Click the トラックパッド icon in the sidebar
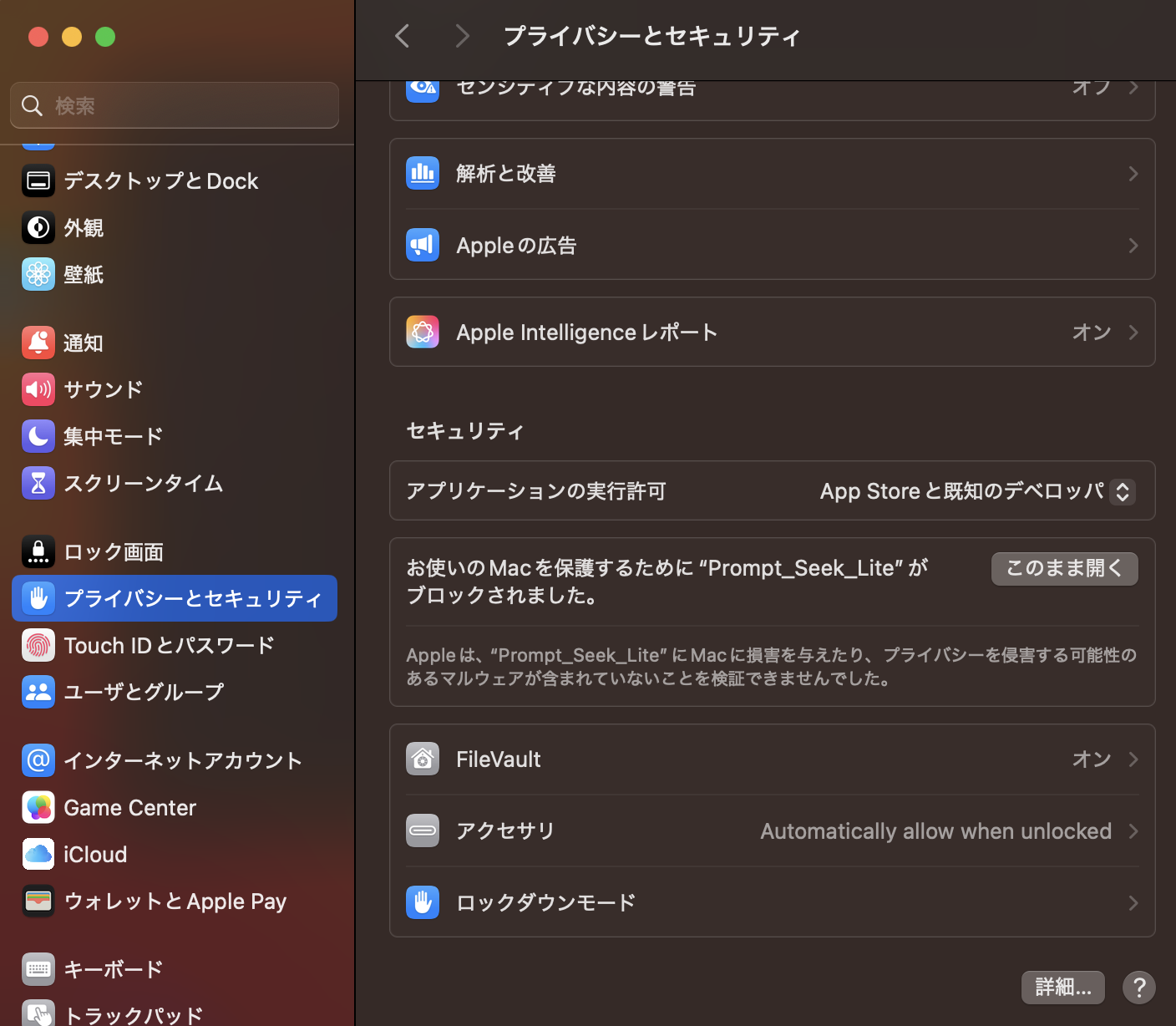Image resolution: width=1176 pixels, height=1026 pixels. click(38, 1013)
